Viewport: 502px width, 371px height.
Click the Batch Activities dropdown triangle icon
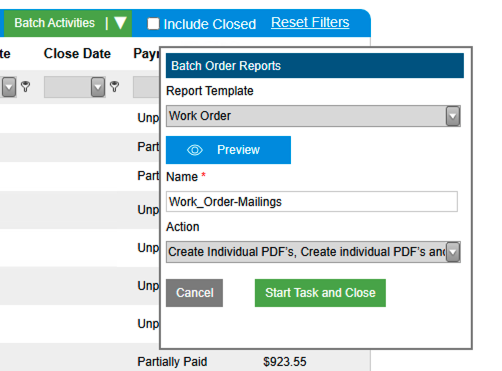tap(120, 23)
